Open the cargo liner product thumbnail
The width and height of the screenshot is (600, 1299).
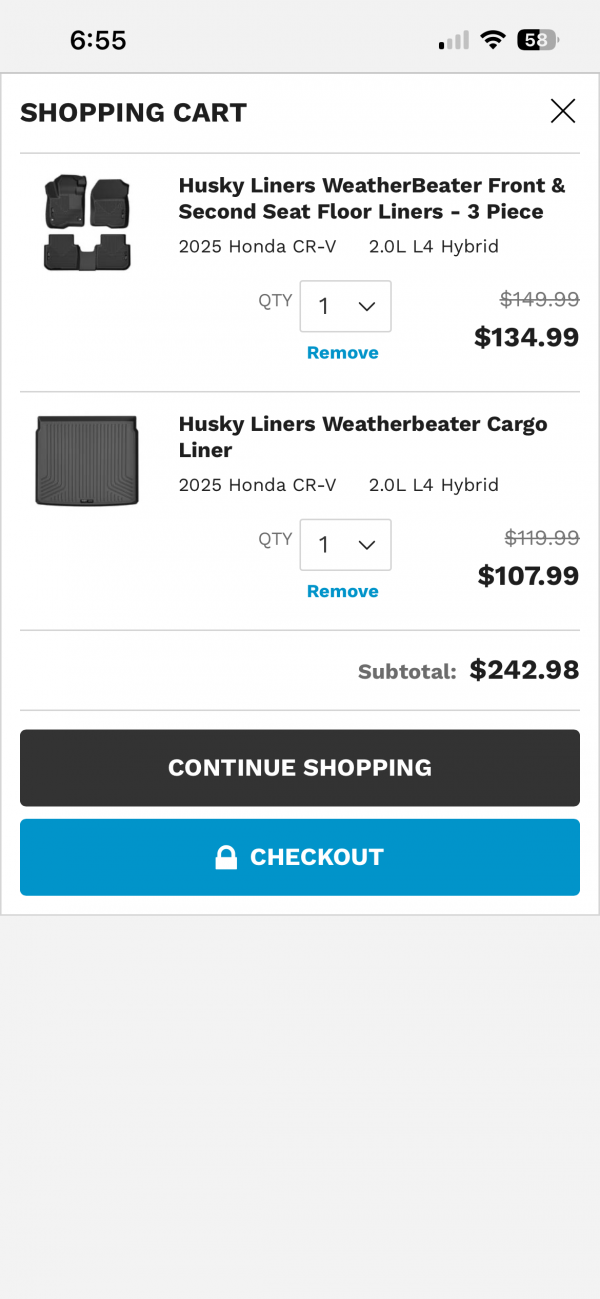tap(87, 461)
